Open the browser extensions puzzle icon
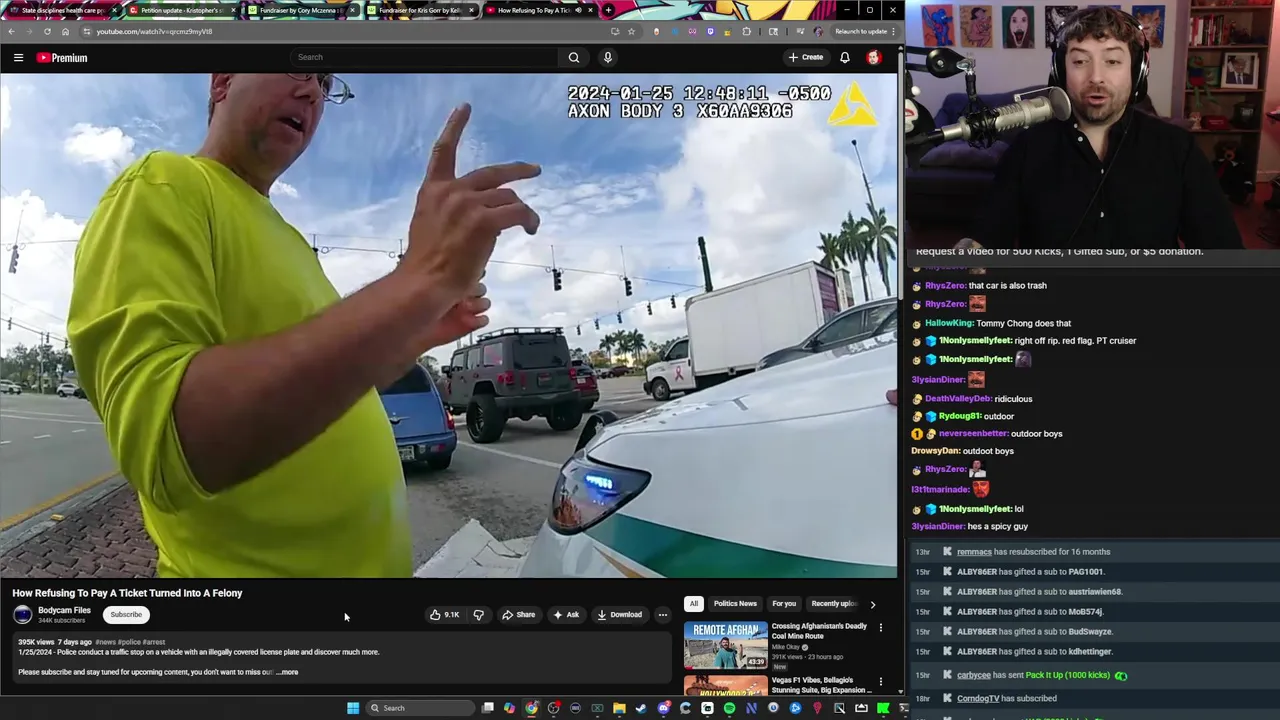Screen dimensions: 1280x720 tap(746, 31)
